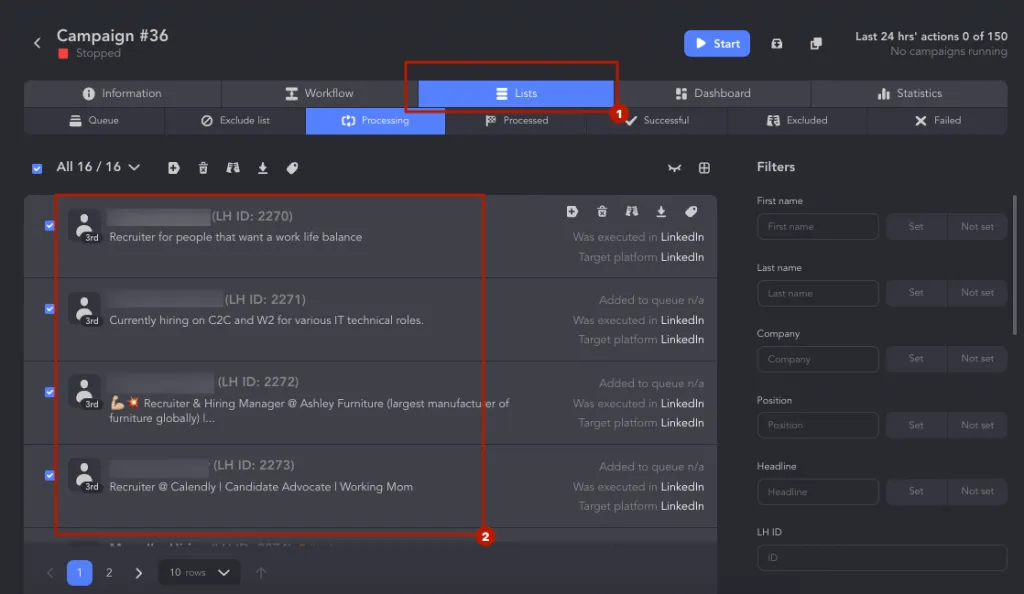
Task: Toggle checkbox for profile LH ID 2271
Action: coord(50,309)
